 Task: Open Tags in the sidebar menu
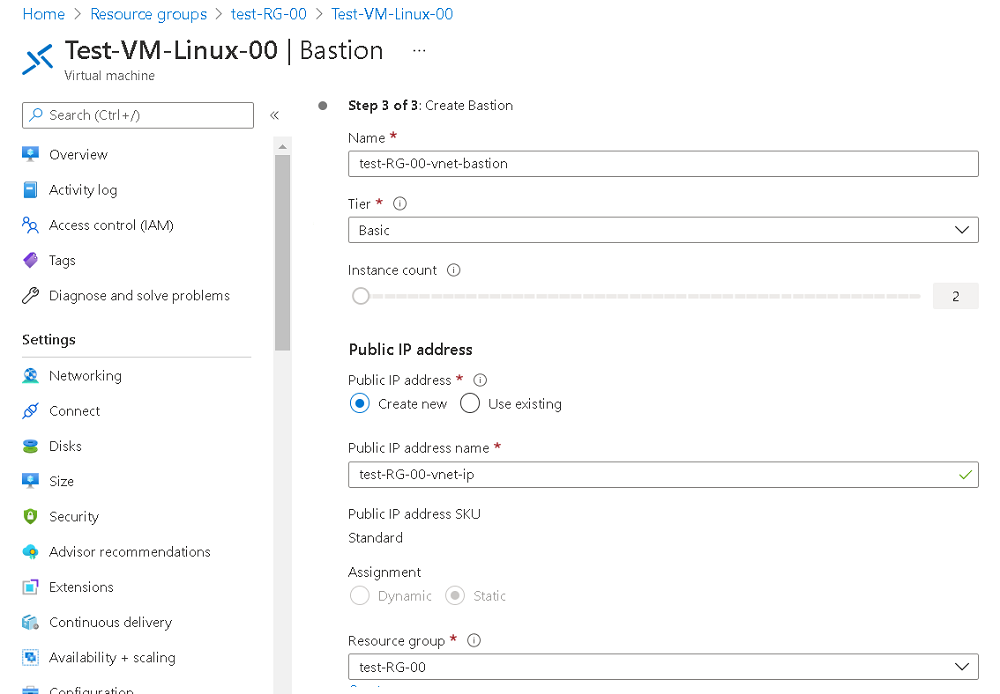62,260
